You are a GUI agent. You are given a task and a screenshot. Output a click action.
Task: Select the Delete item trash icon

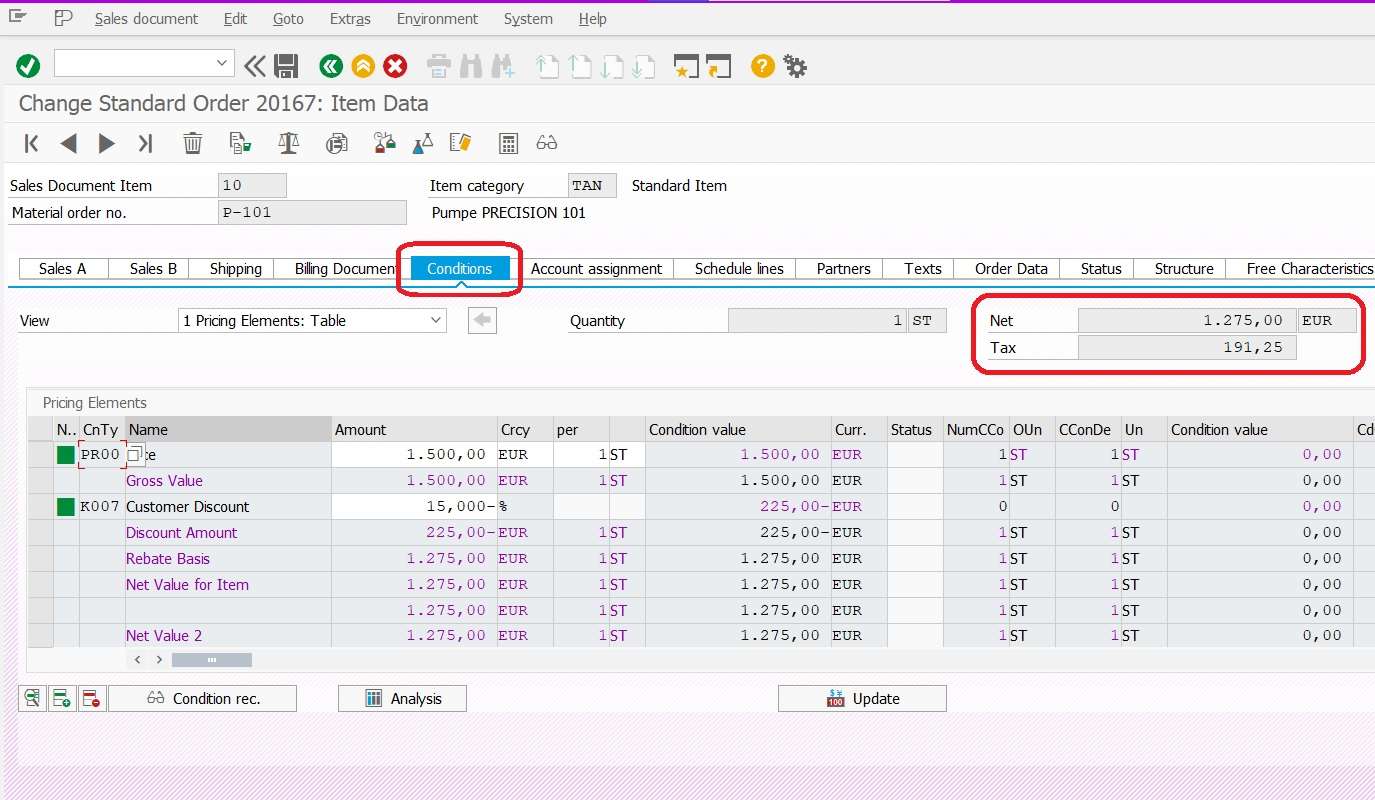click(x=192, y=142)
